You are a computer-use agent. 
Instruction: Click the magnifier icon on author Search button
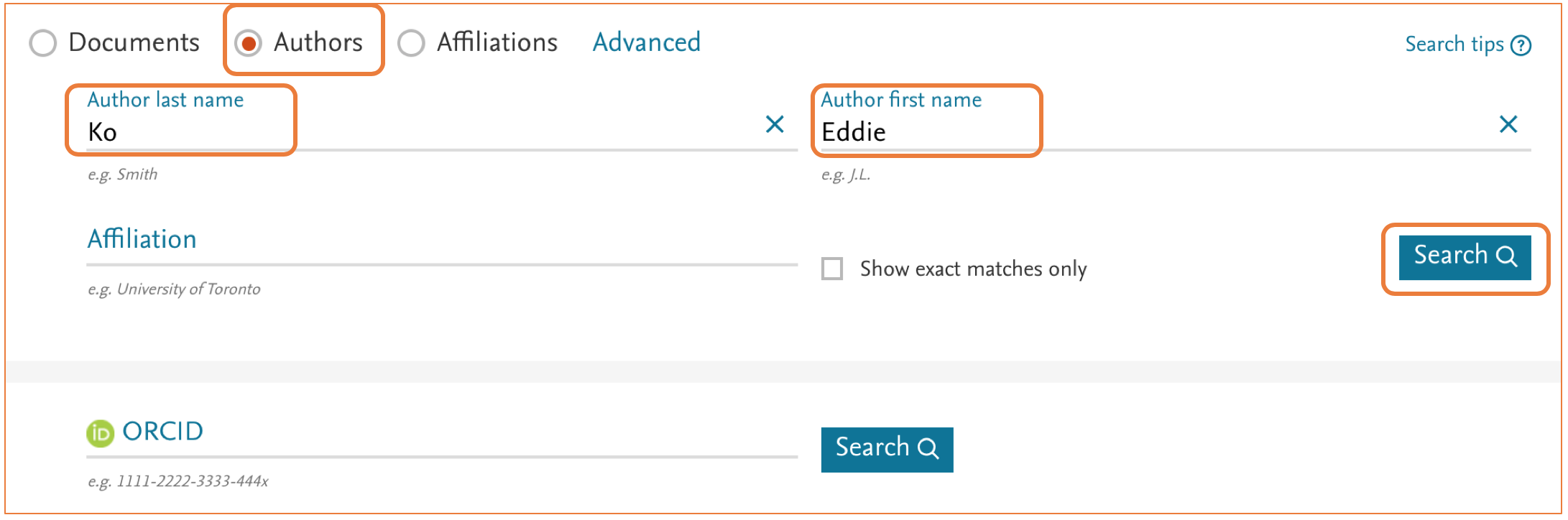pos(1508,256)
